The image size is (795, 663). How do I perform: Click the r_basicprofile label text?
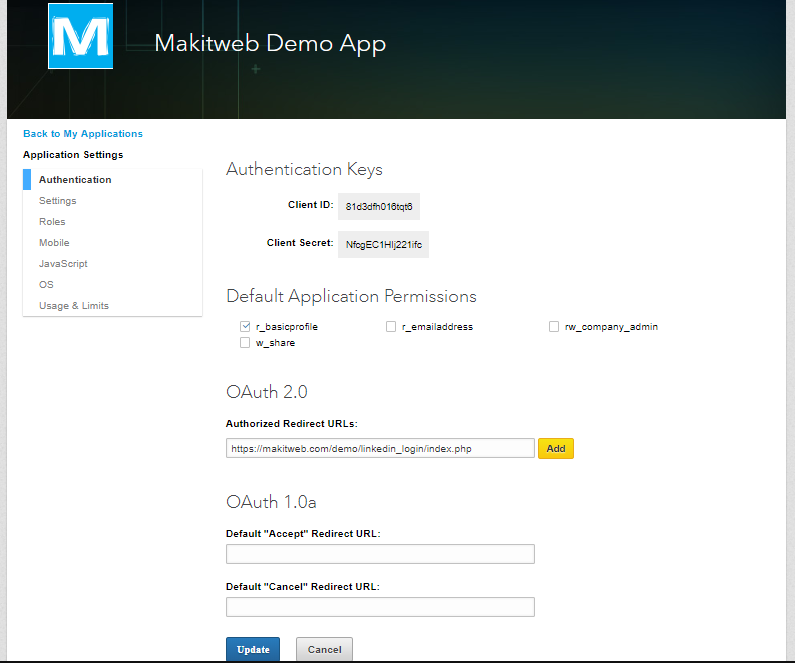tap(287, 327)
